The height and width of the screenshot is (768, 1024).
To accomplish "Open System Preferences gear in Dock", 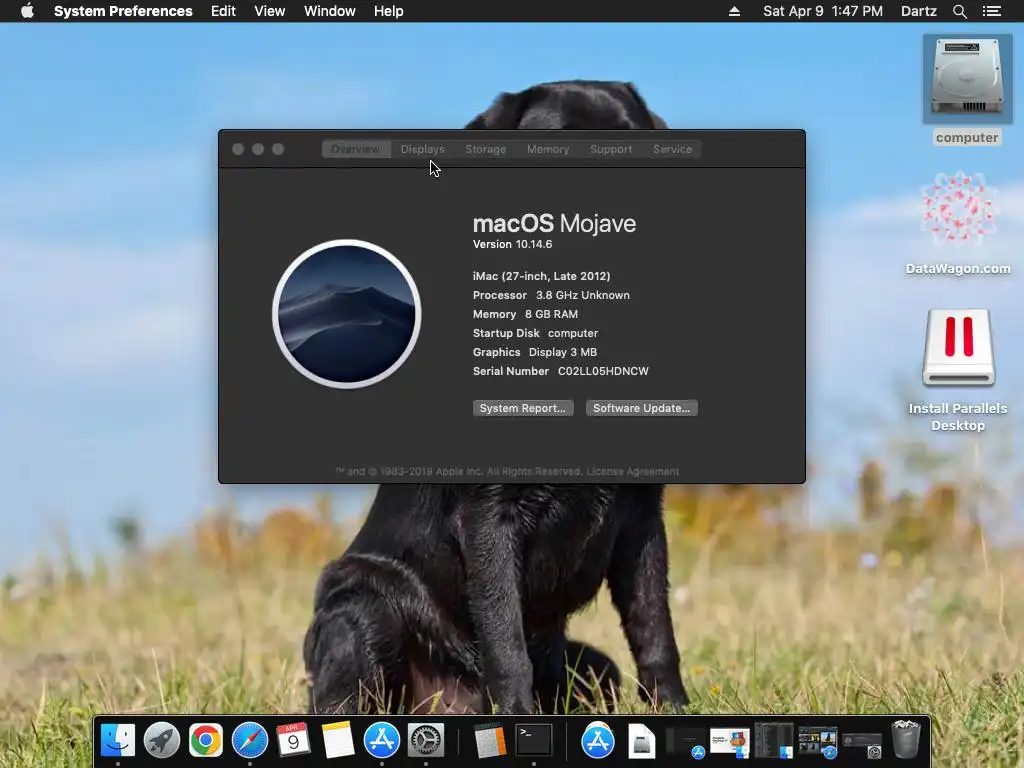I will (426, 740).
